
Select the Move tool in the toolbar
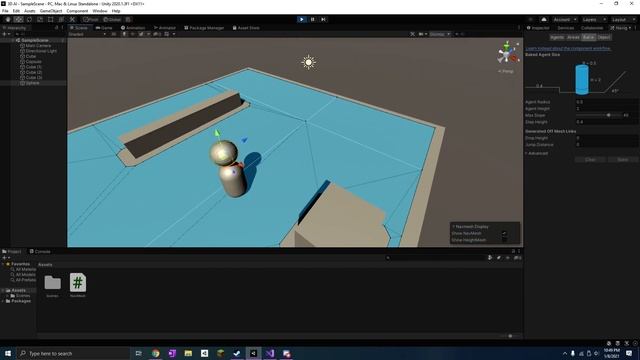(18, 19)
